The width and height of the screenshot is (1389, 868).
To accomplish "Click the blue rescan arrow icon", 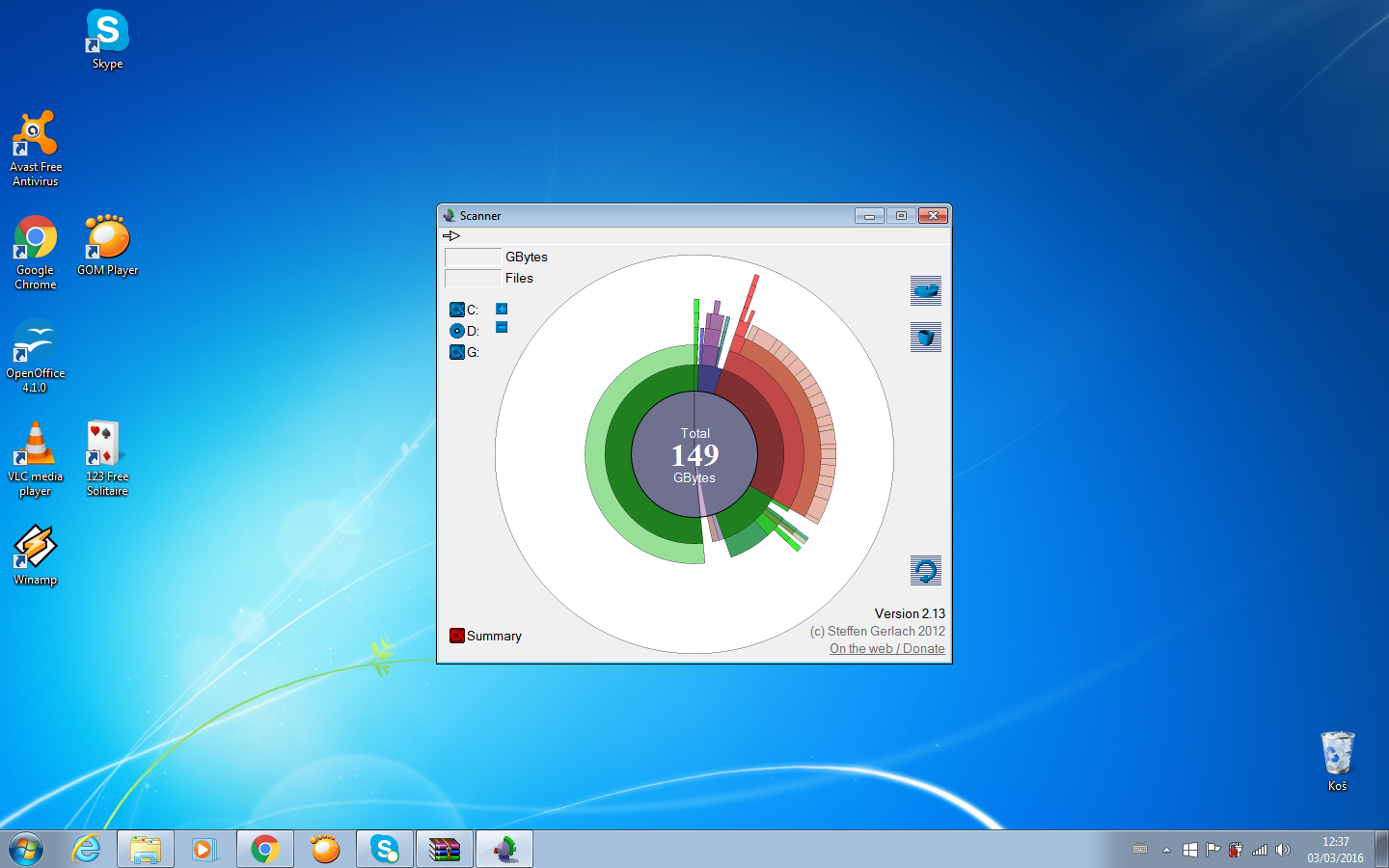I will tap(926, 571).
